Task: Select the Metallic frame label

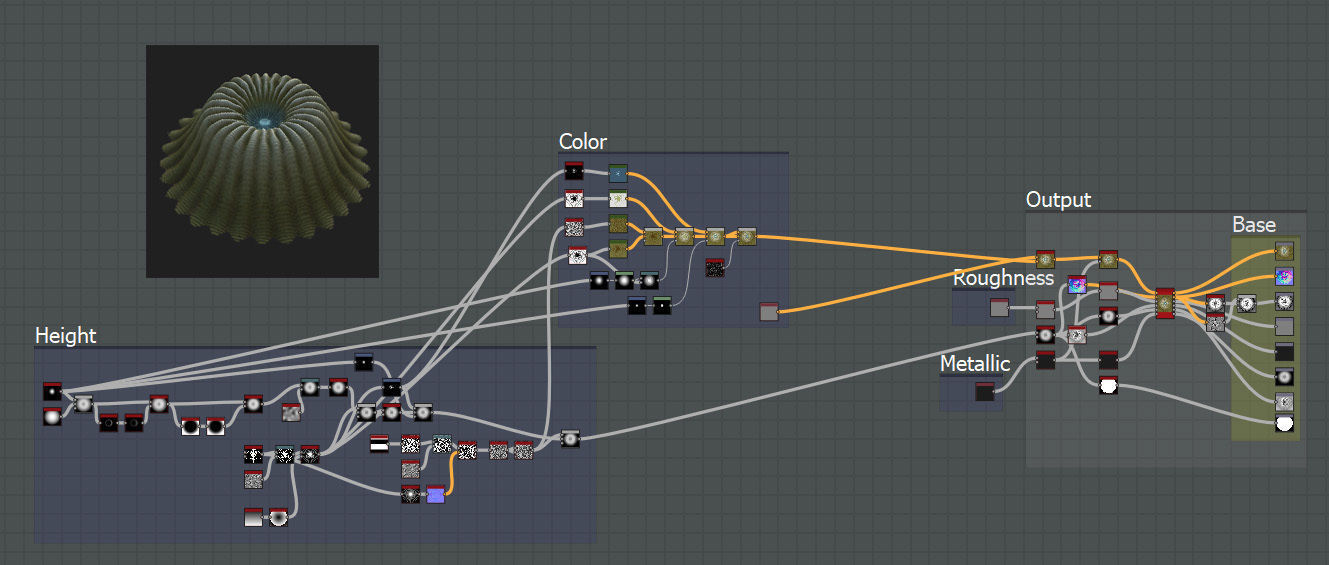Action: (x=975, y=364)
